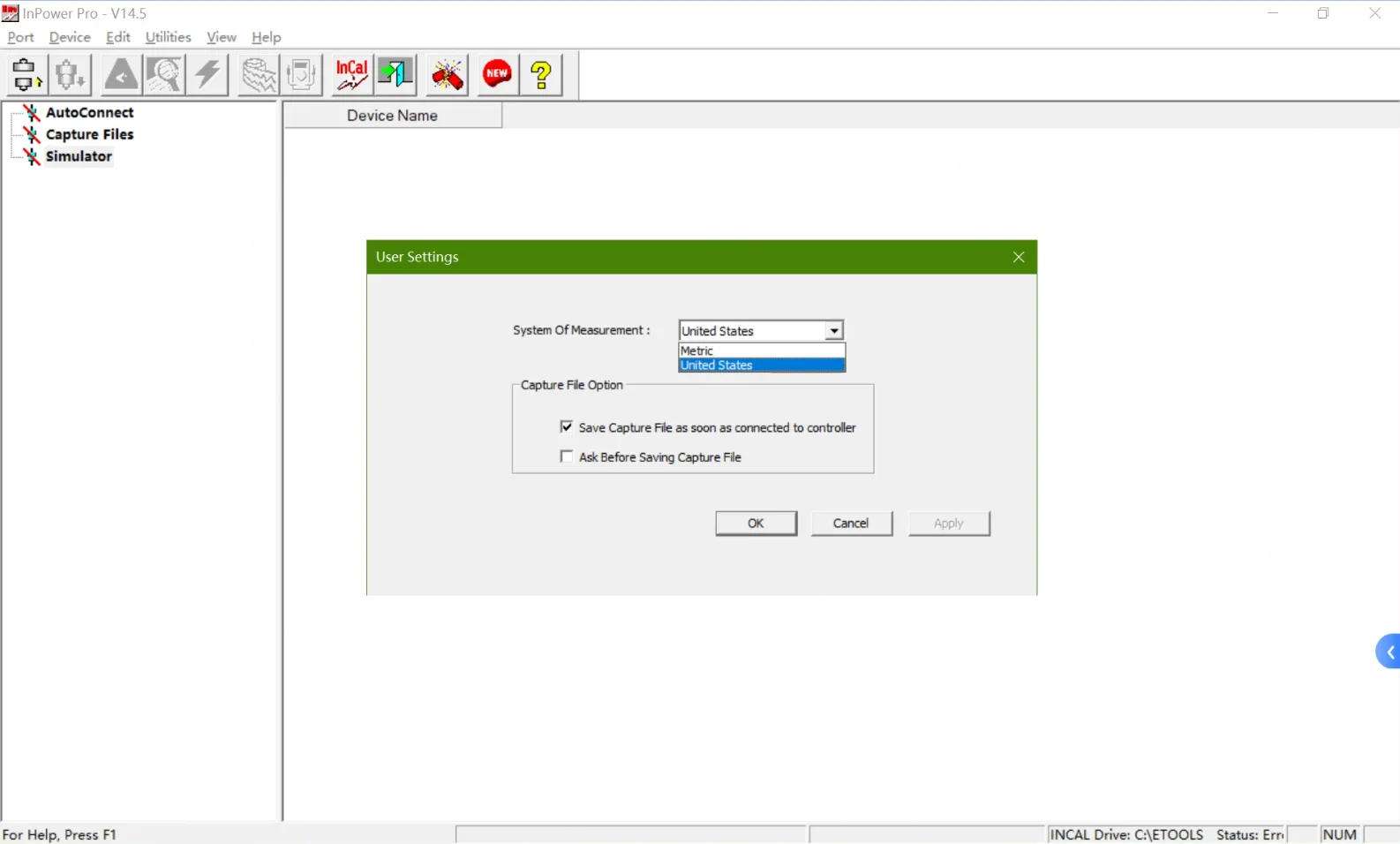This screenshot has height=844, width=1400.
Task: Click the disconnected icon beside AutoConnect
Action: coord(32,113)
